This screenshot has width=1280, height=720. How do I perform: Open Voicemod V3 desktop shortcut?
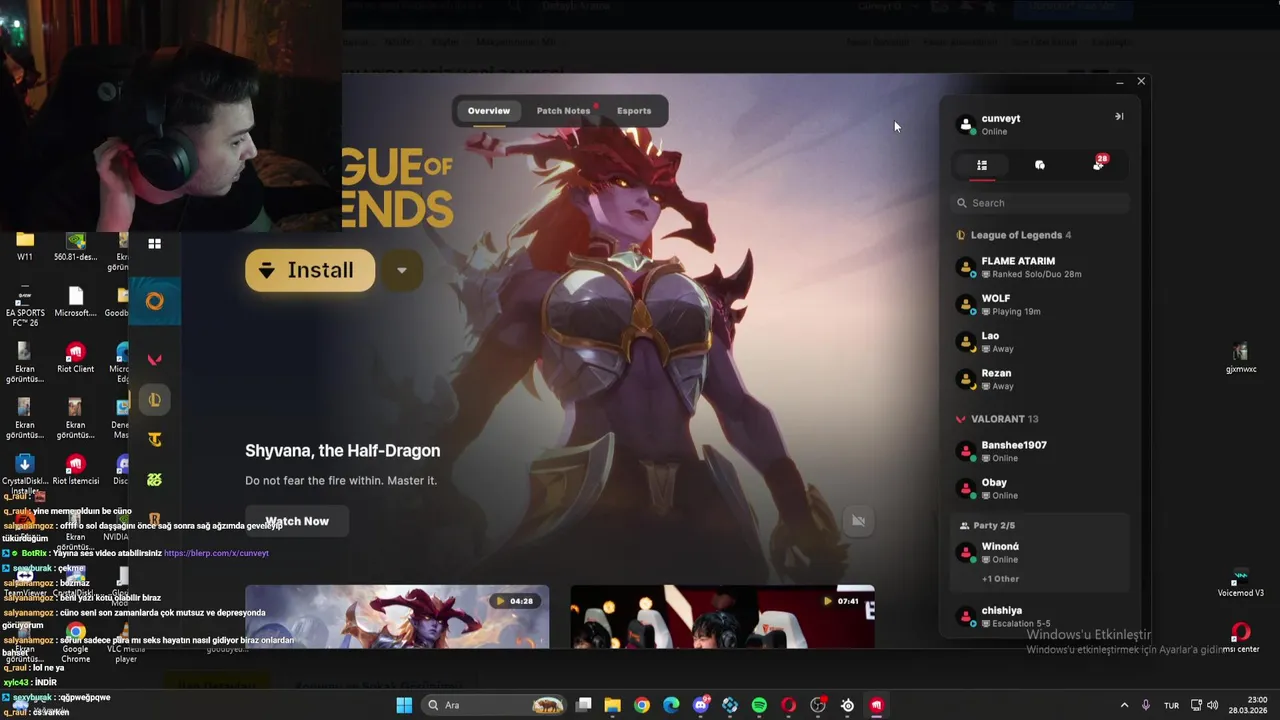click(x=1241, y=583)
